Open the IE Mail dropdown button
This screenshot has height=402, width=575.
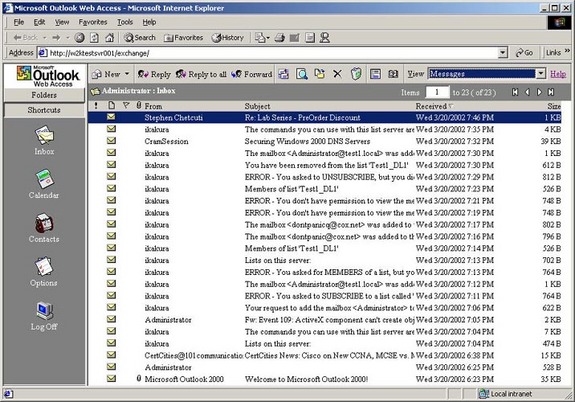(x=262, y=37)
